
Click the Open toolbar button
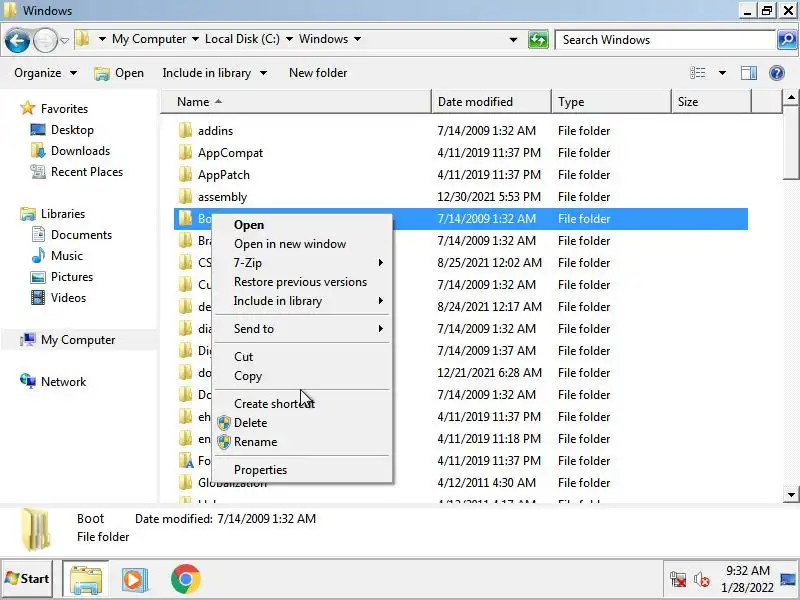(119, 73)
